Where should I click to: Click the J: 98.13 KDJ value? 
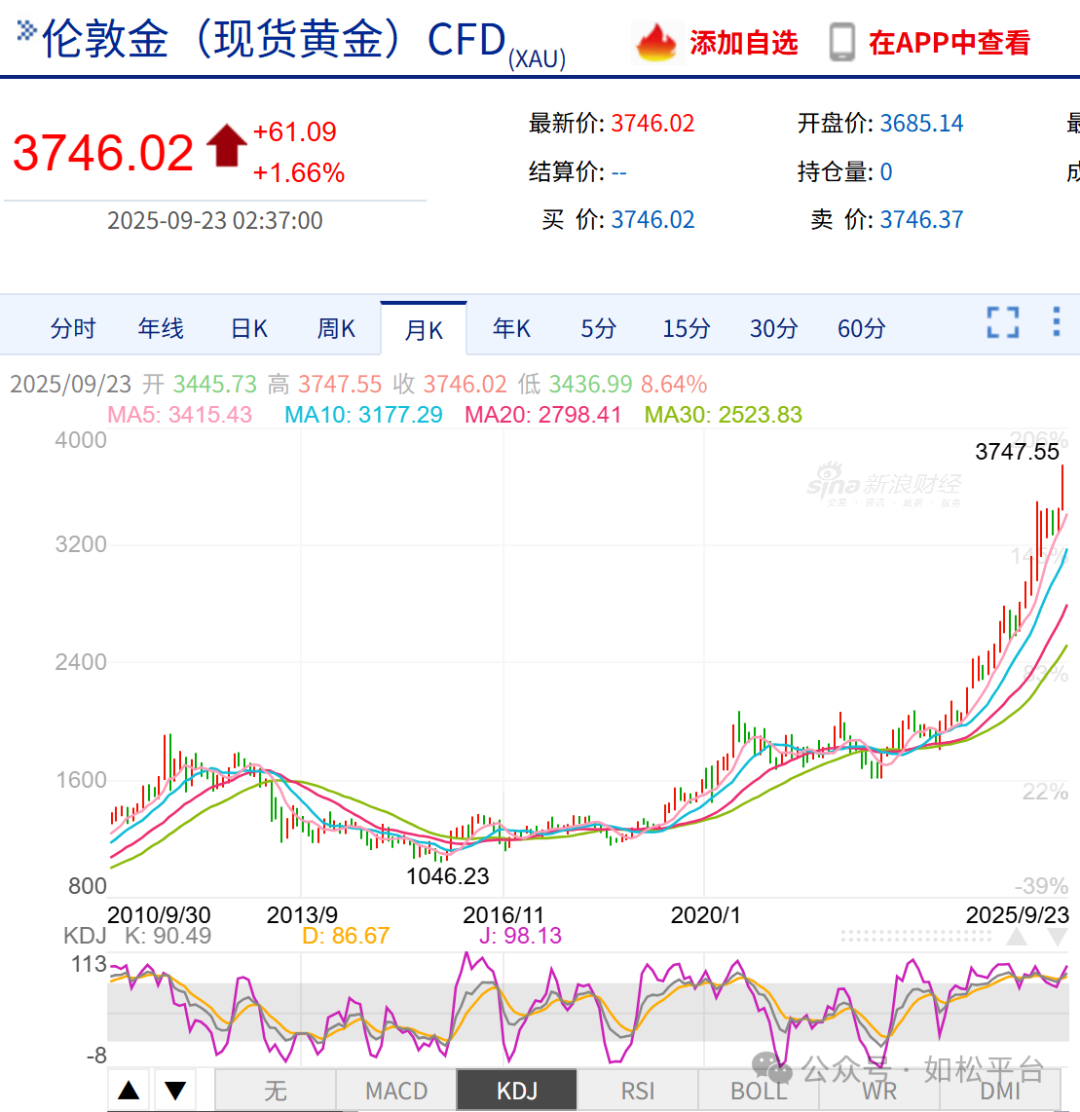(520, 935)
